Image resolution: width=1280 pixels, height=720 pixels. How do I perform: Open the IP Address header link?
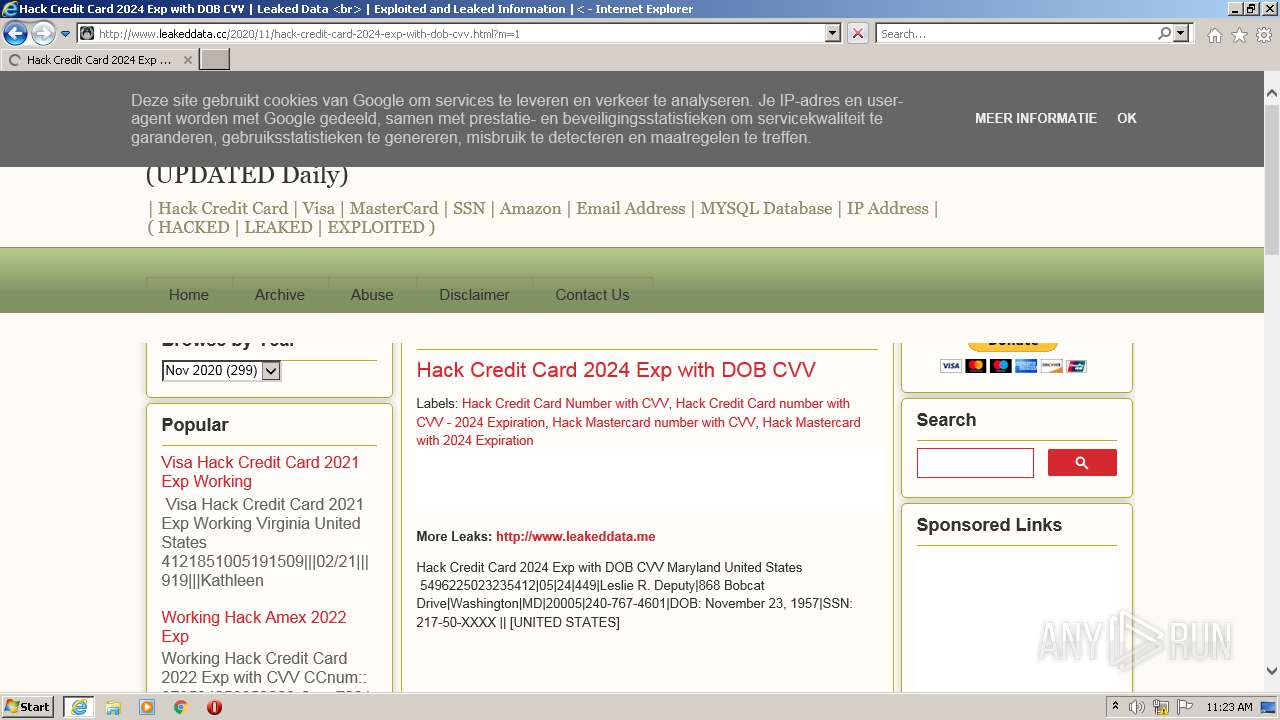888,208
